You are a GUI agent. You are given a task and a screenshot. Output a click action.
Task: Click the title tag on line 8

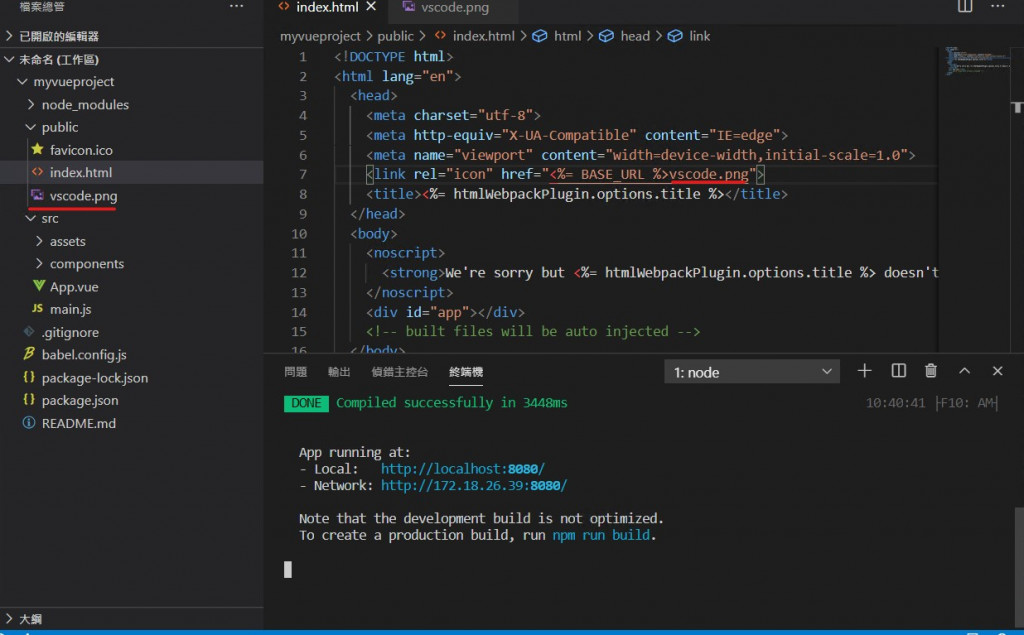[393, 194]
